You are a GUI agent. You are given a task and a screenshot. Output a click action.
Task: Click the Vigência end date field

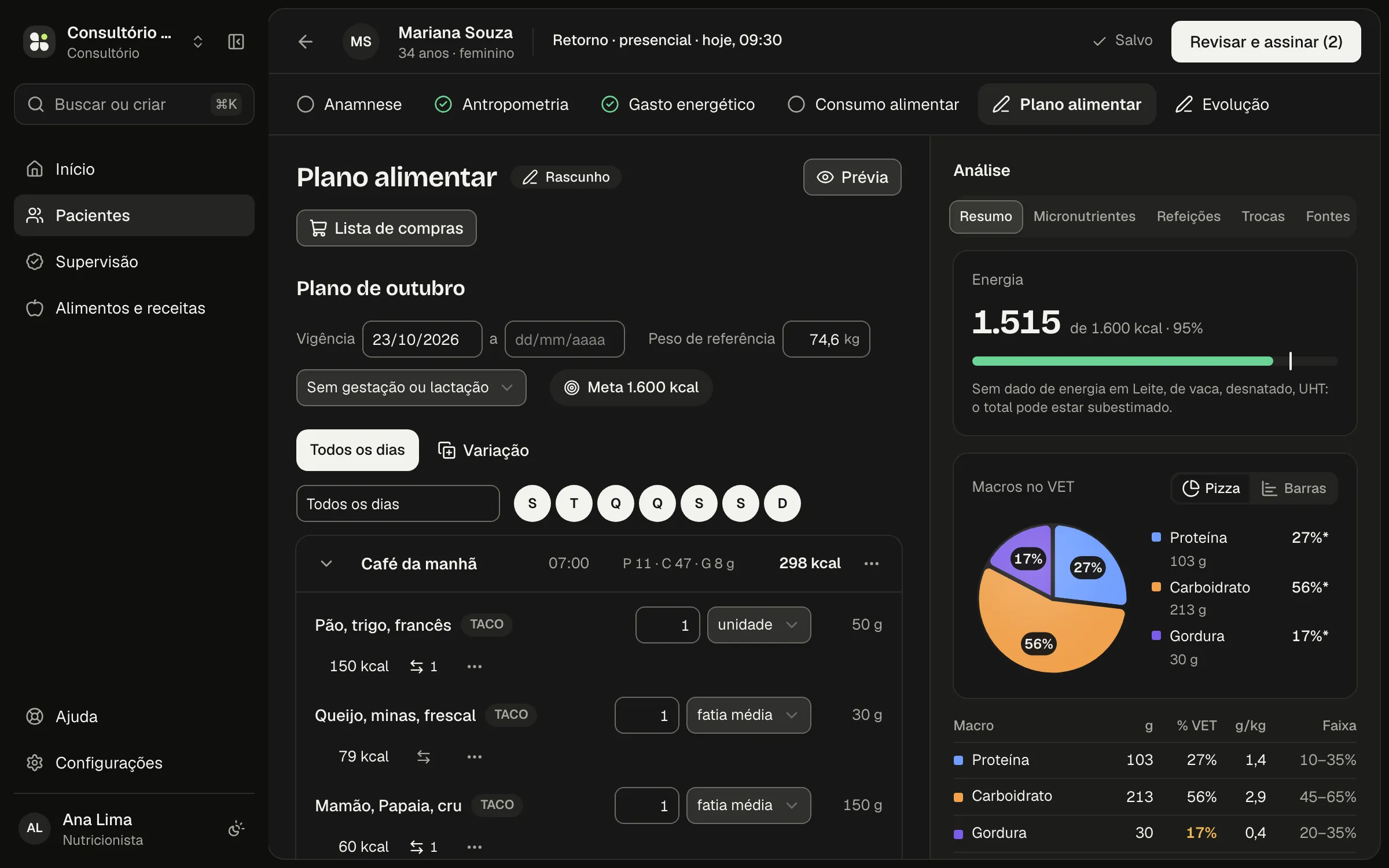[565, 339]
